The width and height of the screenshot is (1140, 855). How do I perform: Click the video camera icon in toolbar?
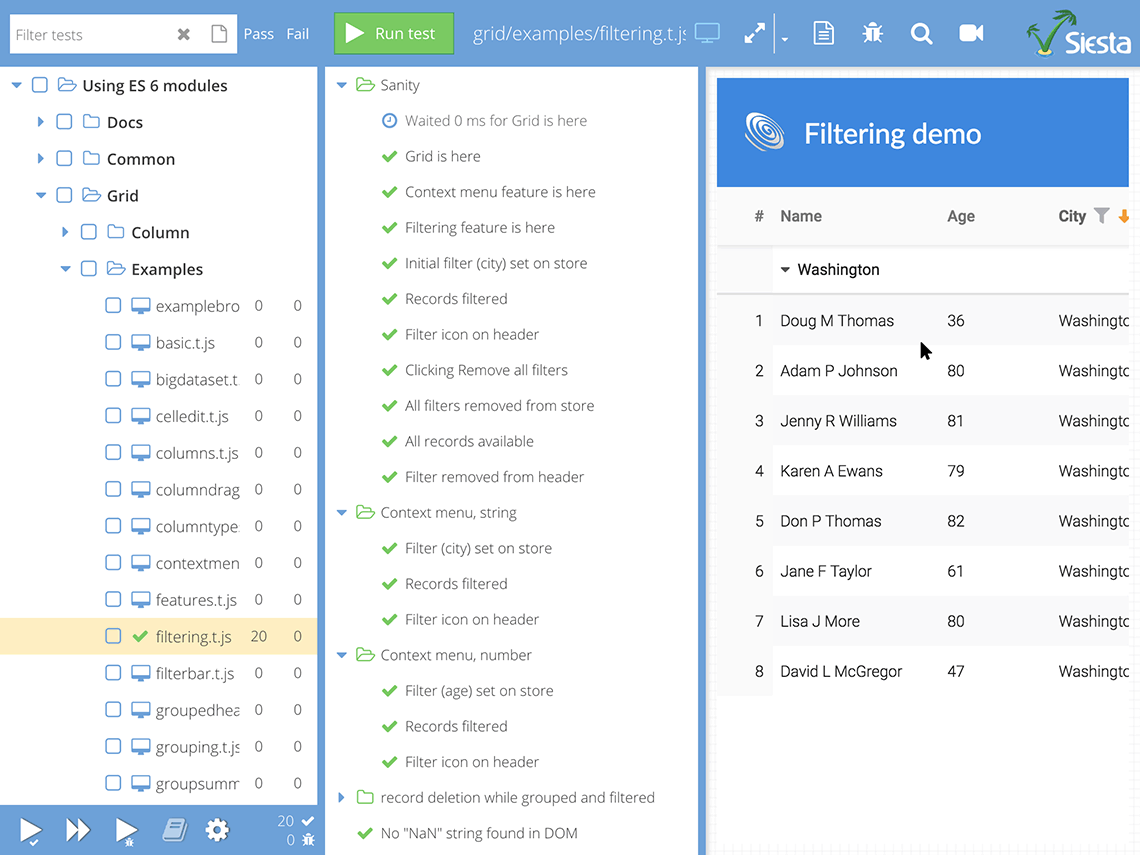click(x=971, y=33)
